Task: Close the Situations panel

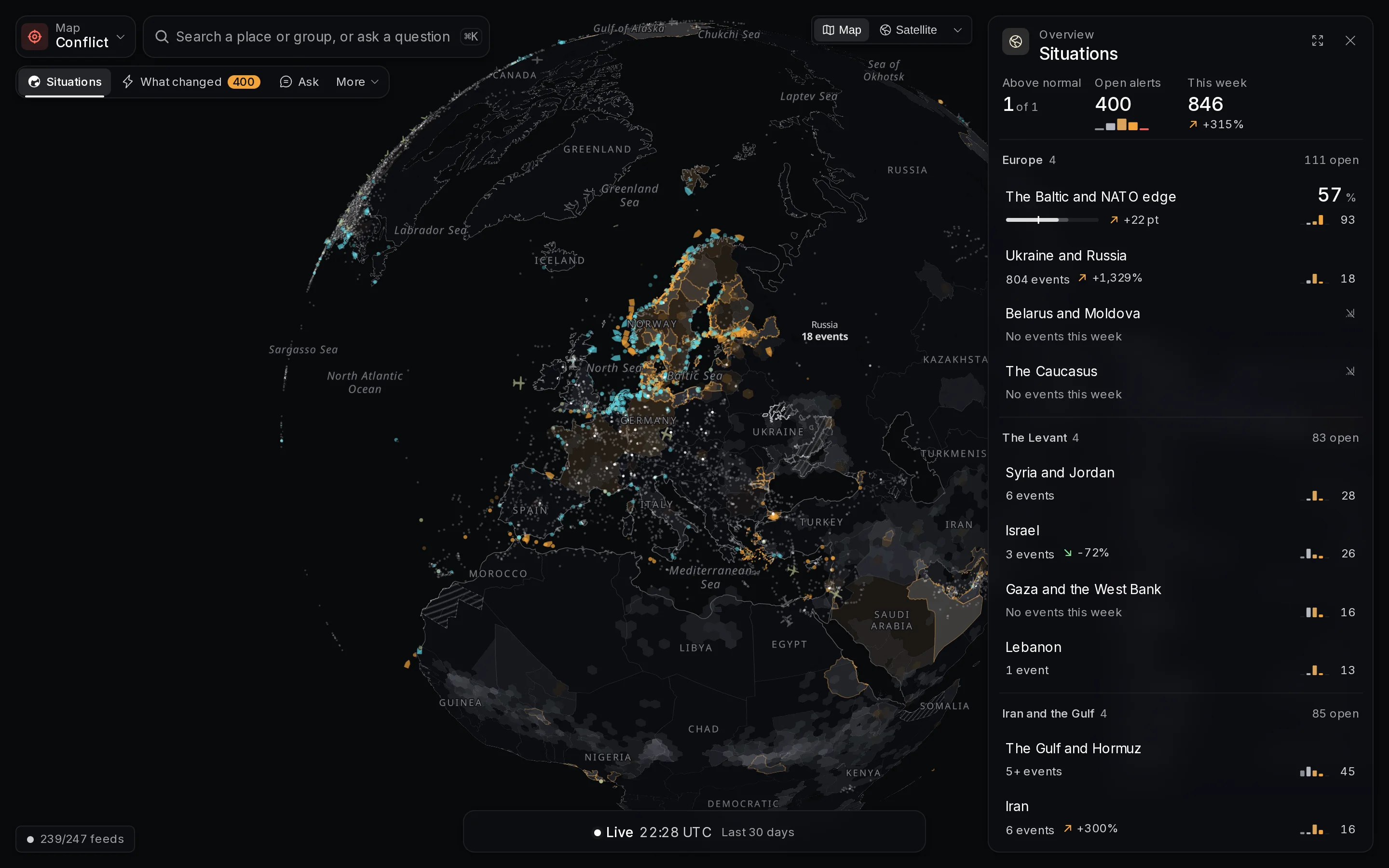Action: pyautogui.click(x=1350, y=41)
